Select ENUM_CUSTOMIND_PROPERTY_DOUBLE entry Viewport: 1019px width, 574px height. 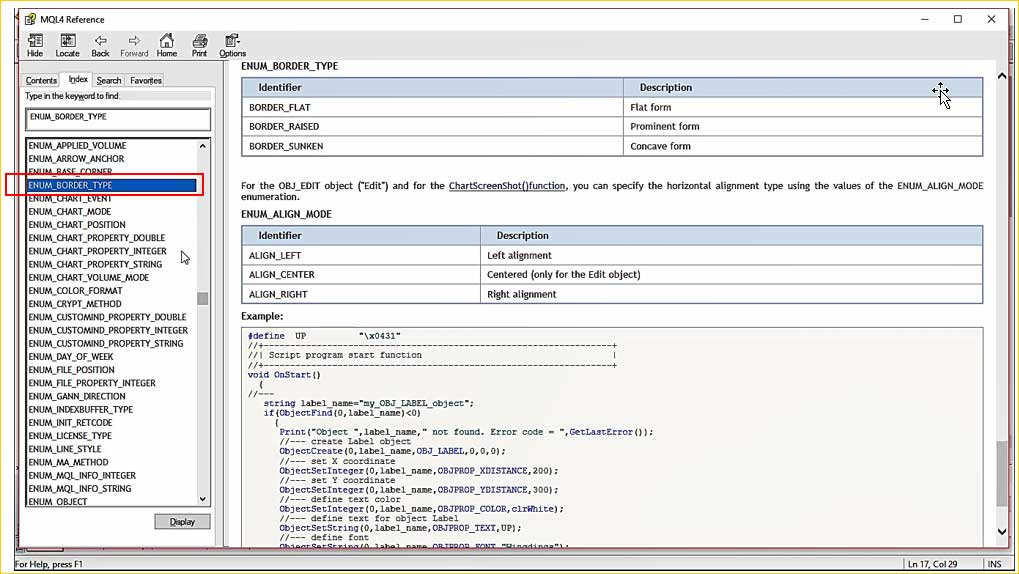click(107, 317)
